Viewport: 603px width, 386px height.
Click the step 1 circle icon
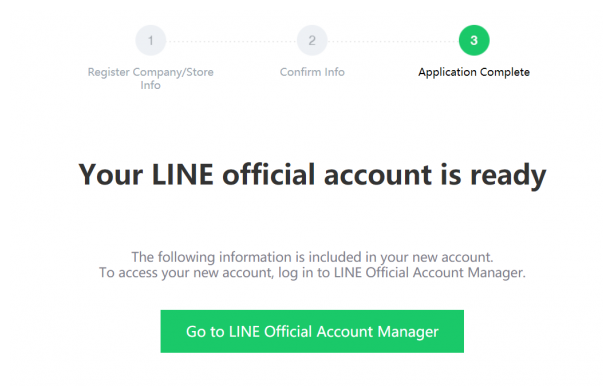click(150, 40)
